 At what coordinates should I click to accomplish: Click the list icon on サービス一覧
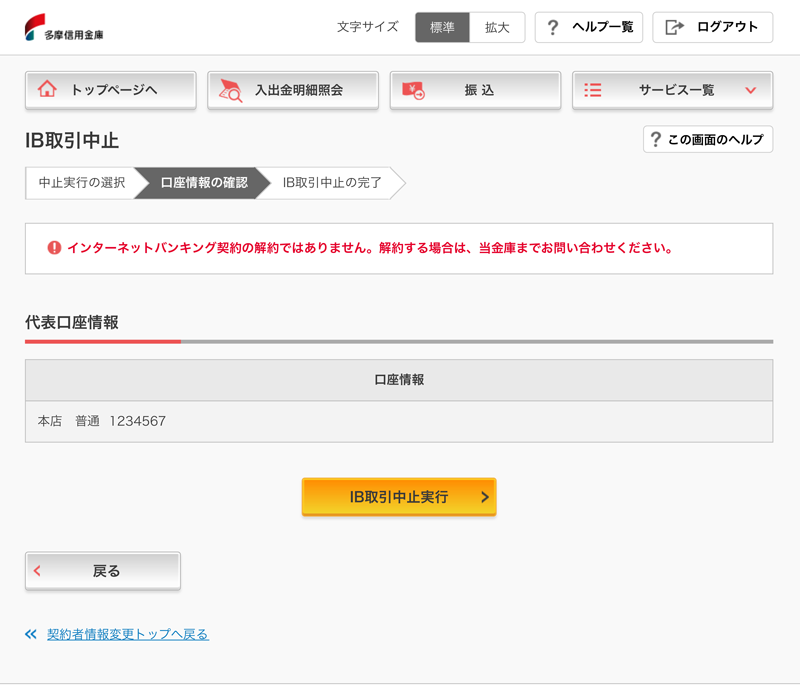pos(594,89)
